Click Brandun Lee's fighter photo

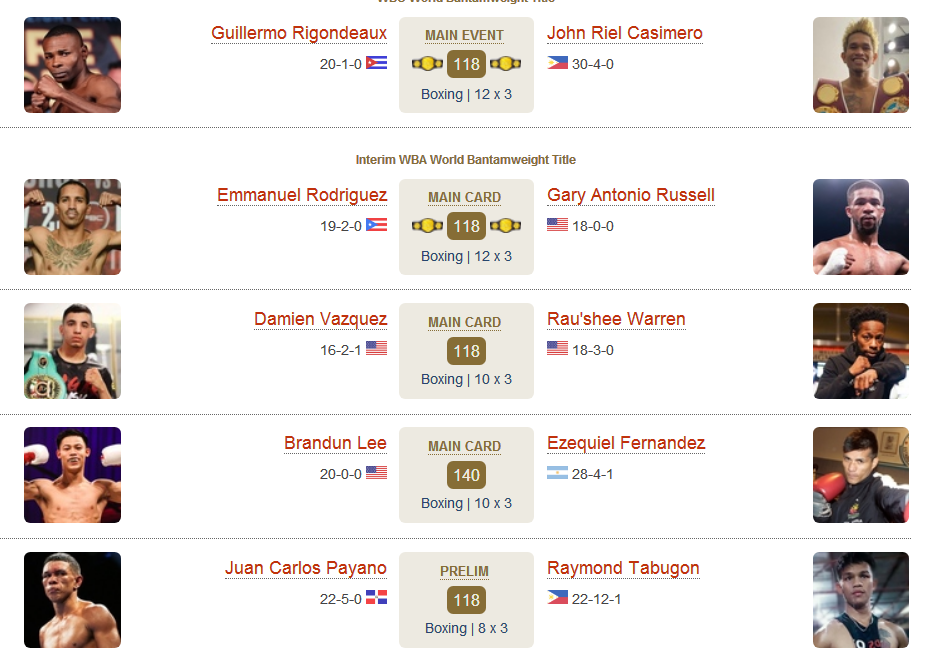73,475
